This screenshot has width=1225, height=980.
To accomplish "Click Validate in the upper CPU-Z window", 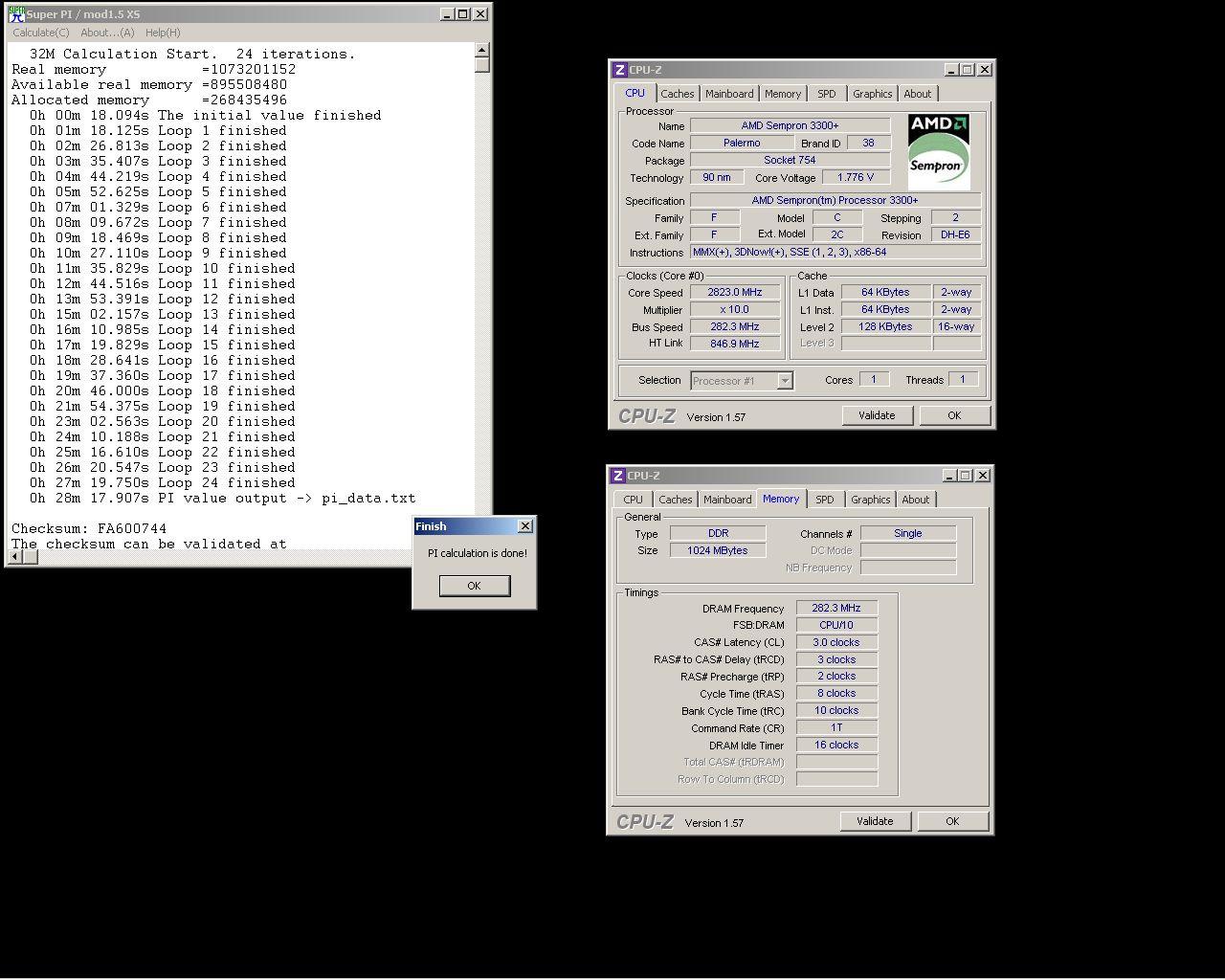I will click(x=877, y=415).
